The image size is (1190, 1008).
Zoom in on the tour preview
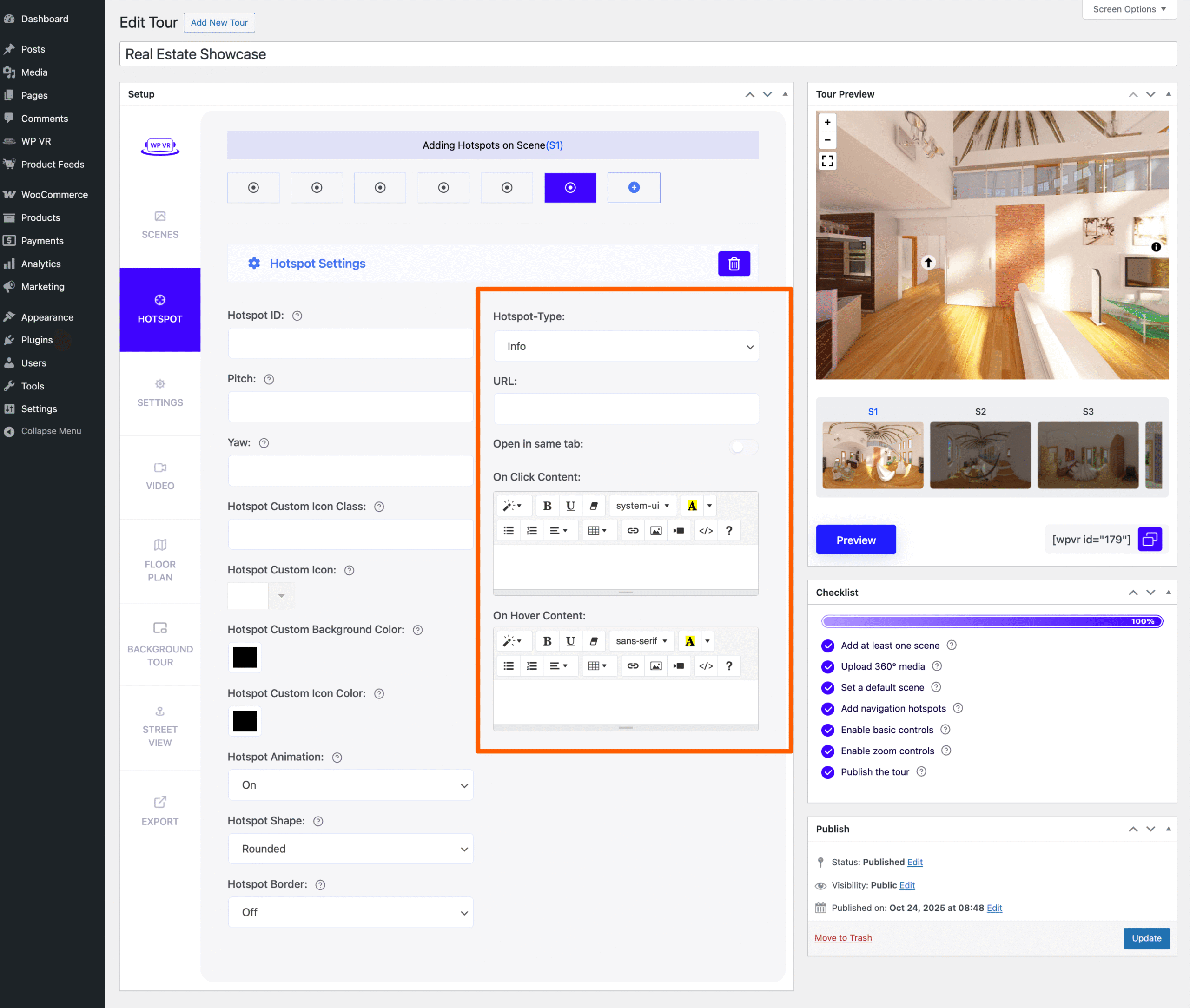click(x=827, y=122)
